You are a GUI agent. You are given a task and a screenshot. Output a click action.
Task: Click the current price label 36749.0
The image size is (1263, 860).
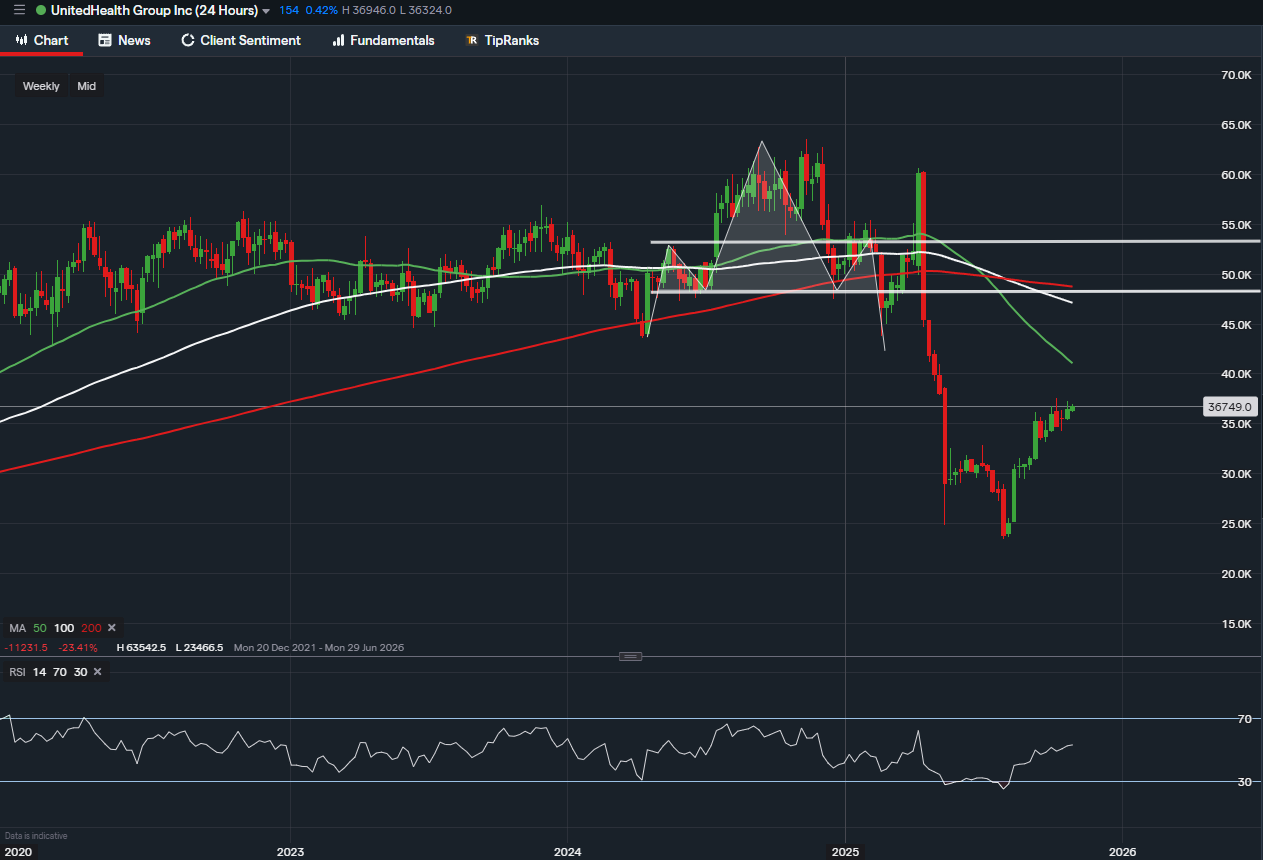[x=1230, y=407]
